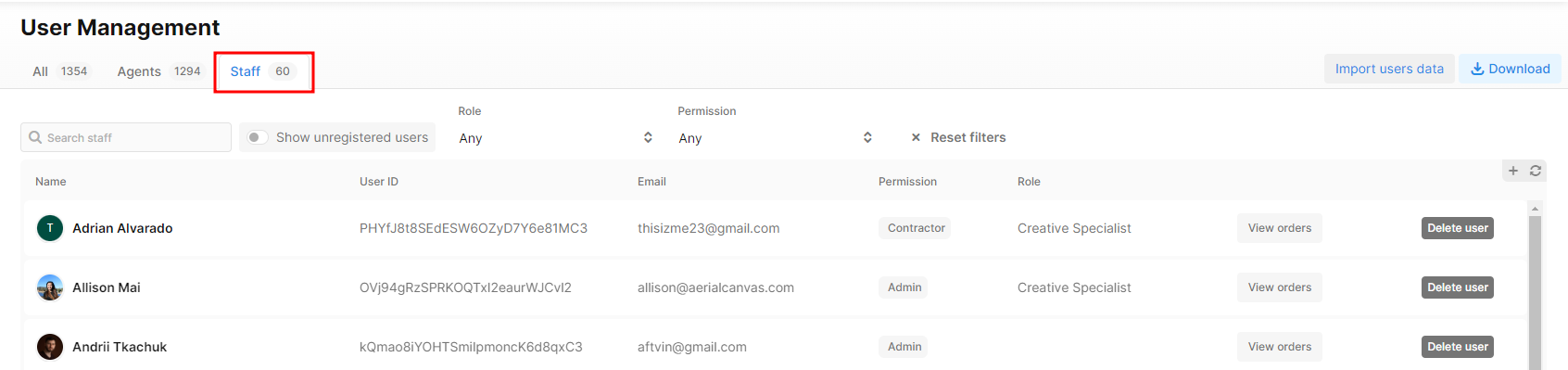Open the Role dropdown
The height and width of the screenshot is (370, 1568).
pyautogui.click(x=556, y=137)
